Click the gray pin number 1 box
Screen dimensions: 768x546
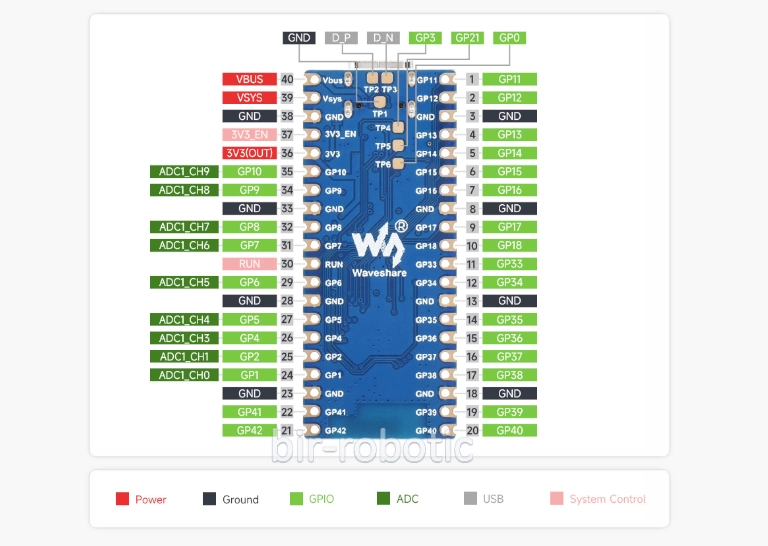(472, 79)
